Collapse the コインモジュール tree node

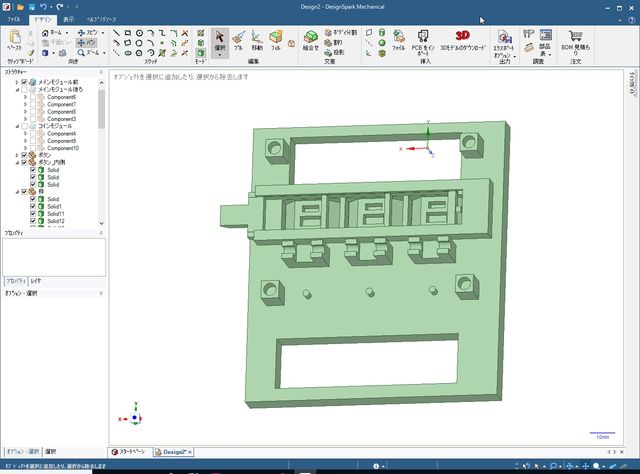(17, 126)
